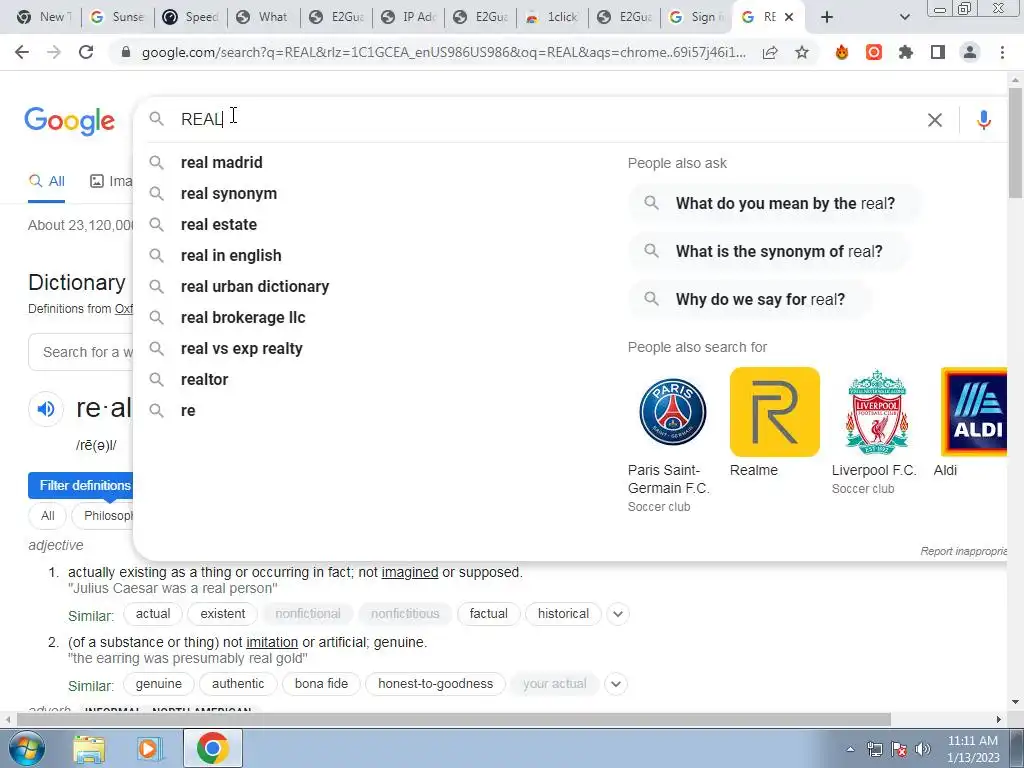Open the flame extension icon
This screenshot has width=1024, height=768.
click(842, 52)
